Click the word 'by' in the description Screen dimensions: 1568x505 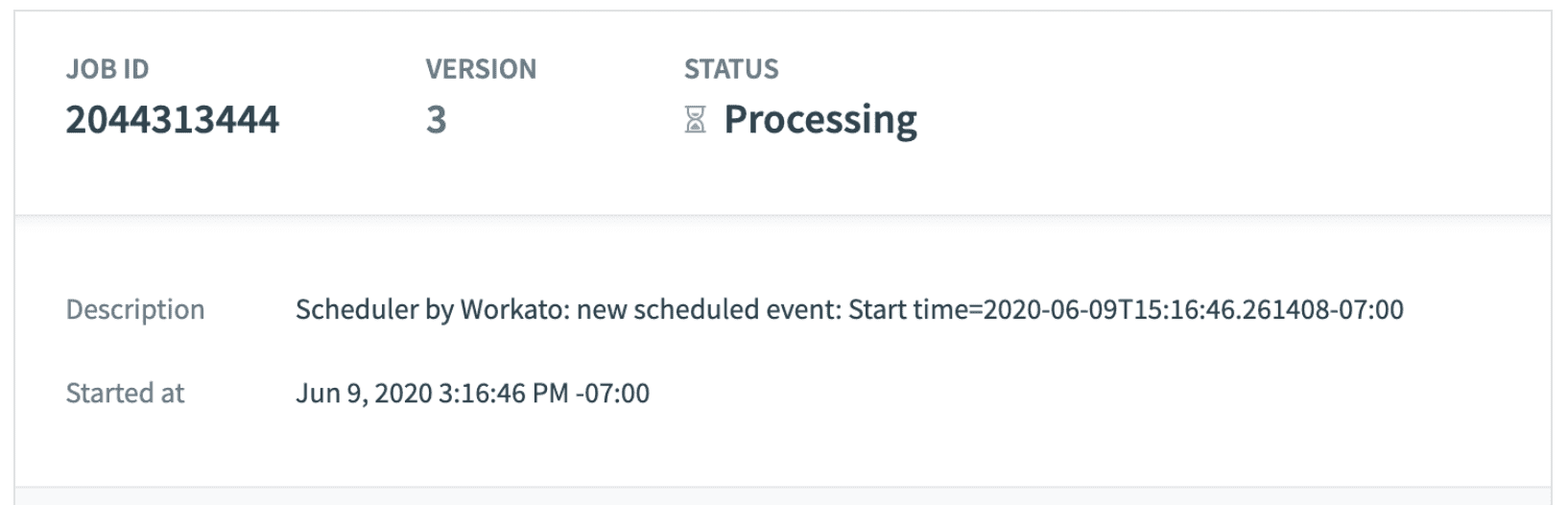point(440,309)
